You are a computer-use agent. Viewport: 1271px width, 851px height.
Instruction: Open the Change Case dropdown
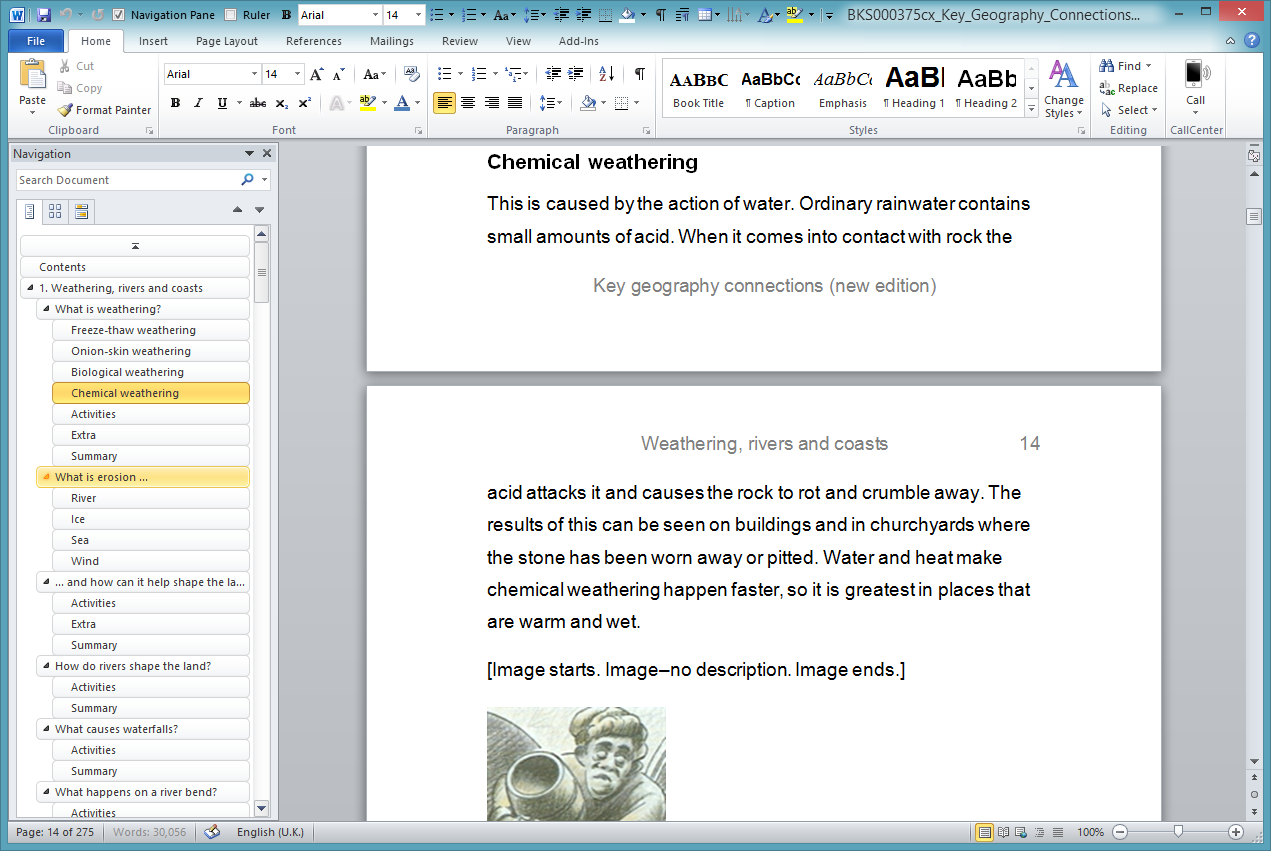375,74
